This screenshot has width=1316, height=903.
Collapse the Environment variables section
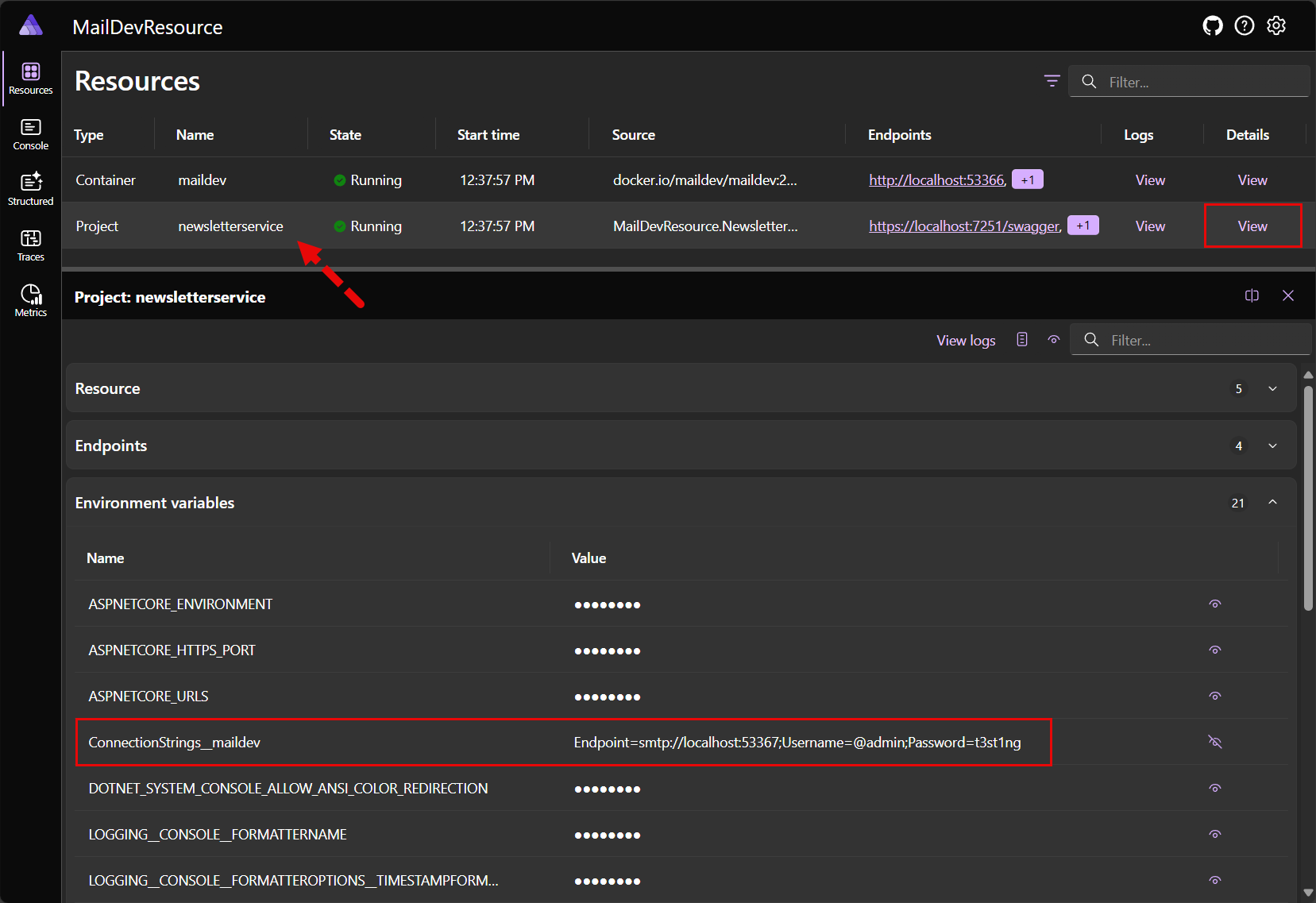click(x=1272, y=502)
